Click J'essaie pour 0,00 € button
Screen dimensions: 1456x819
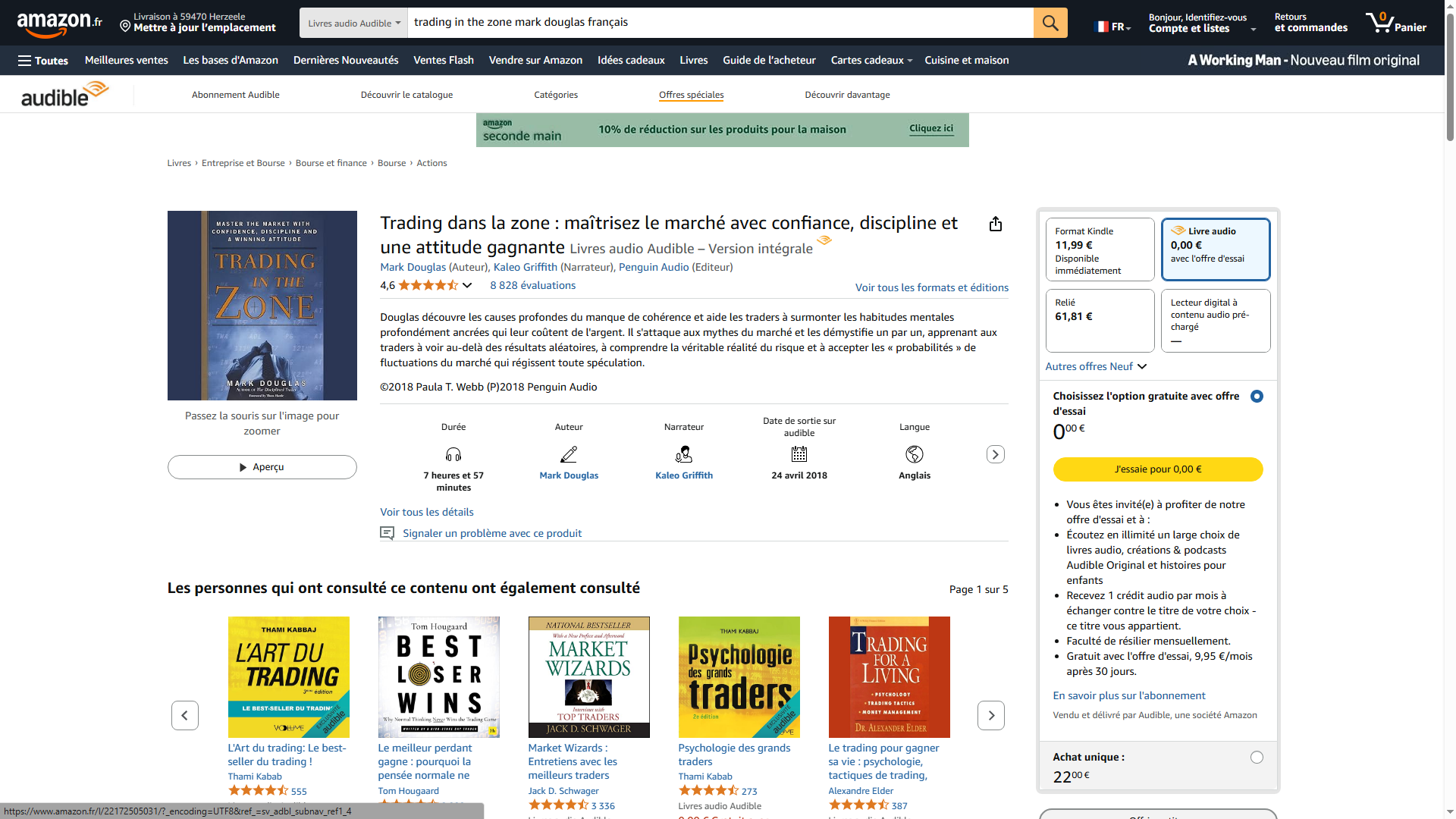(1157, 469)
